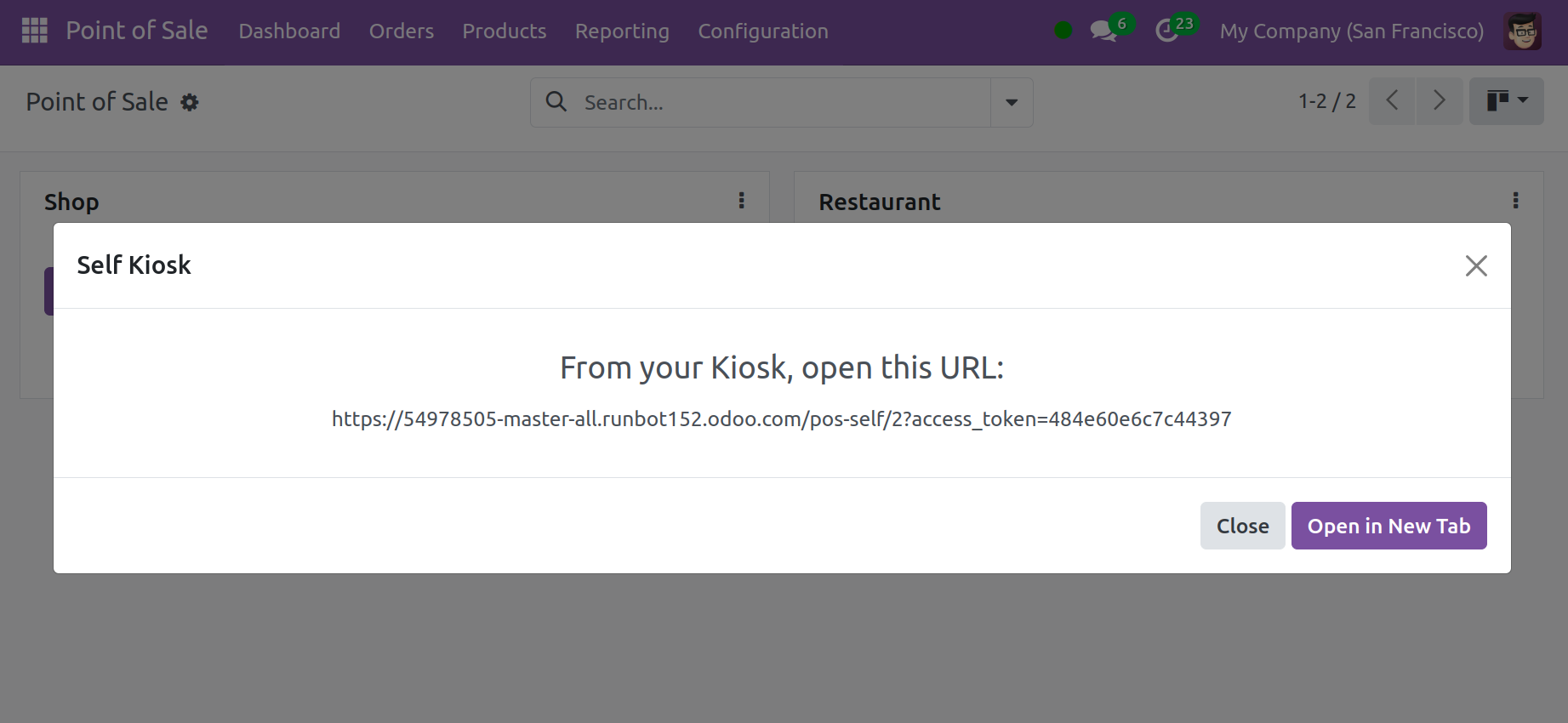The width and height of the screenshot is (1568, 723).
Task: Go to previous page arrow
Action: click(x=1392, y=101)
